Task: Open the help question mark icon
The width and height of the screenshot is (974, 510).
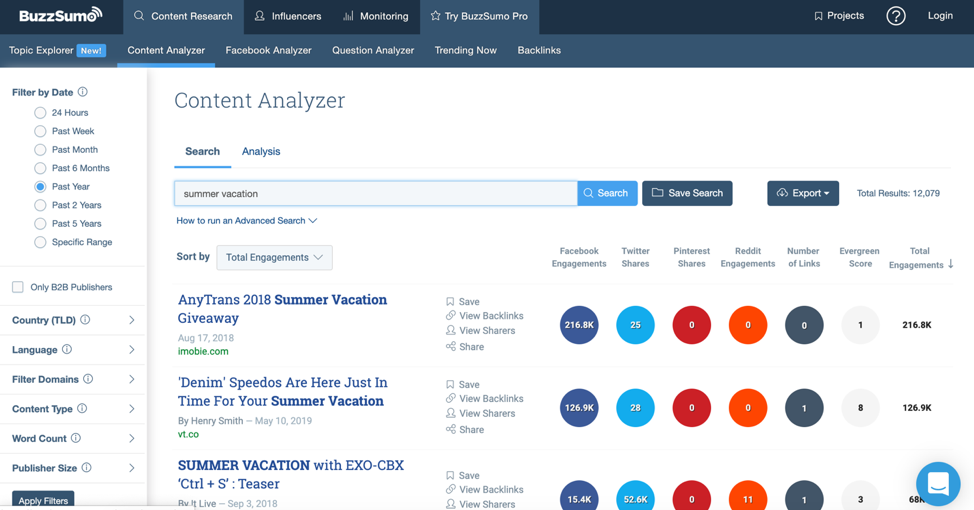Action: 895,16
